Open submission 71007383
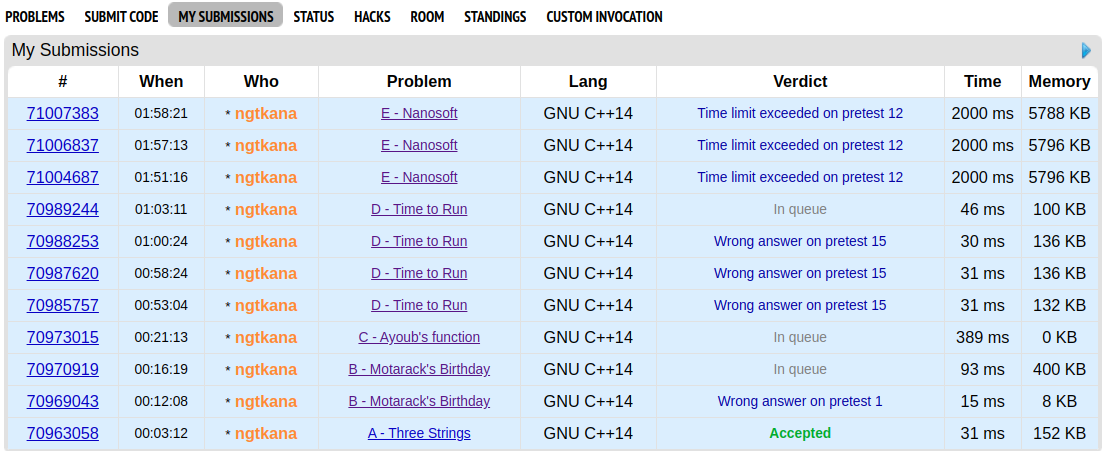1102x451 pixels. point(63,113)
